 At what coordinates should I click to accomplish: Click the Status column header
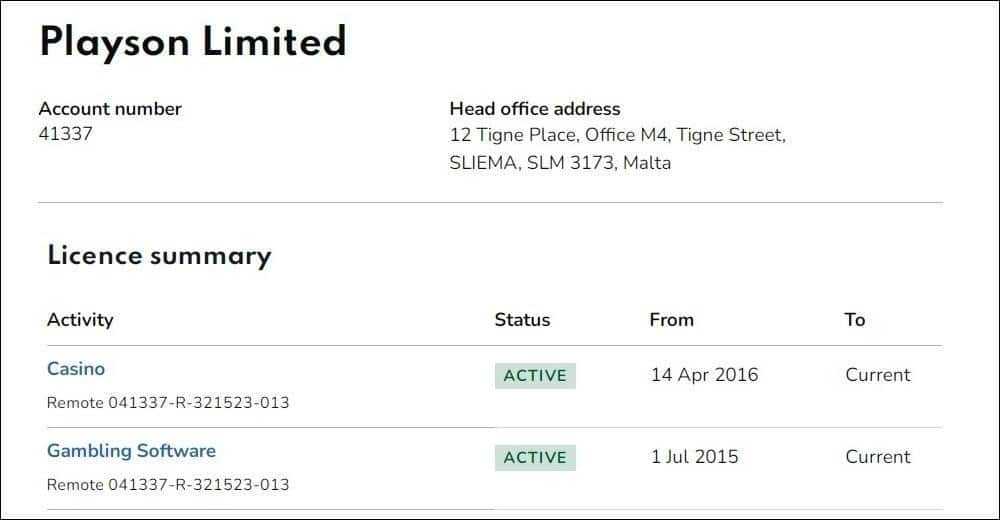(522, 320)
